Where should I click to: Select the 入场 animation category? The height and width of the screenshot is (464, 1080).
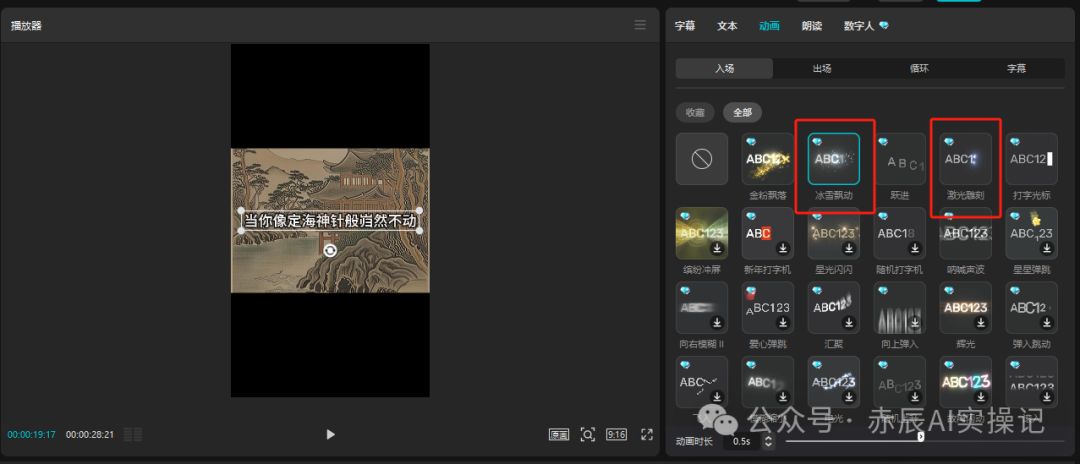pos(725,68)
